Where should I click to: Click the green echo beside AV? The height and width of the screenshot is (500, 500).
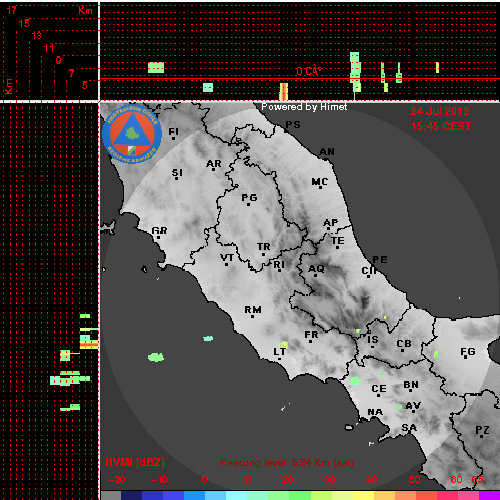399,408
